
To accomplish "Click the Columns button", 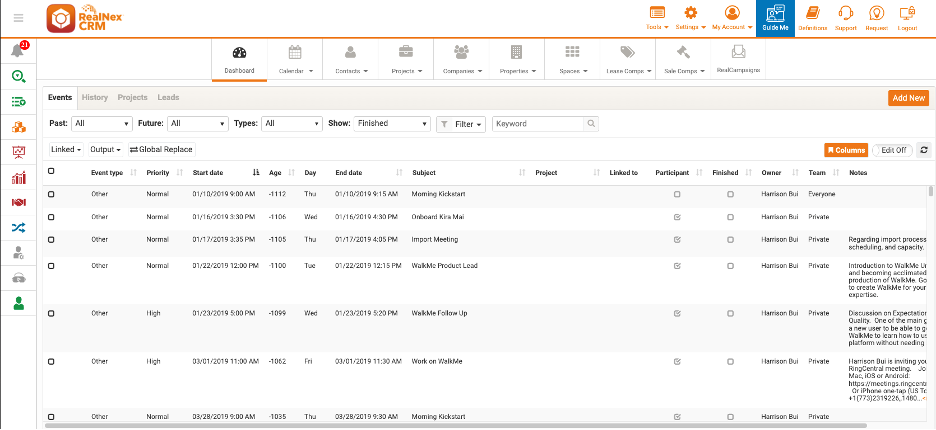I will pos(846,150).
